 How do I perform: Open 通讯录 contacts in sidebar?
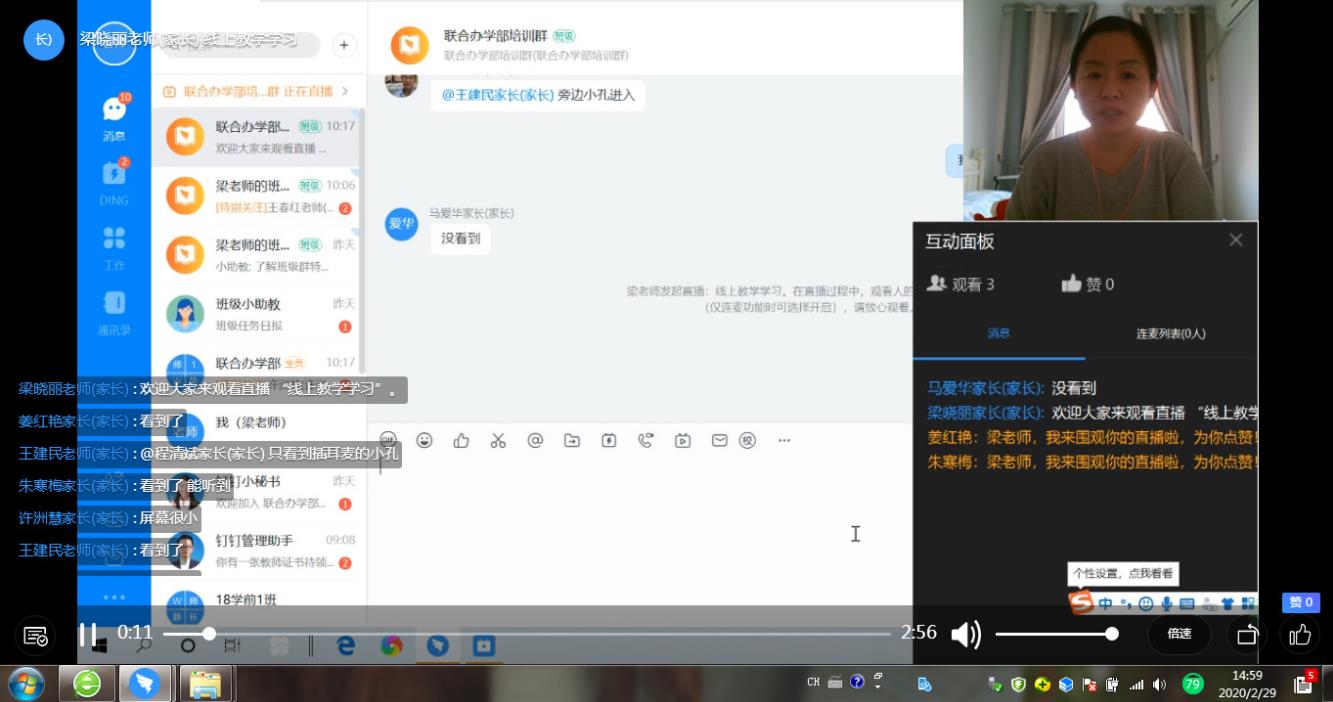click(x=114, y=311)
